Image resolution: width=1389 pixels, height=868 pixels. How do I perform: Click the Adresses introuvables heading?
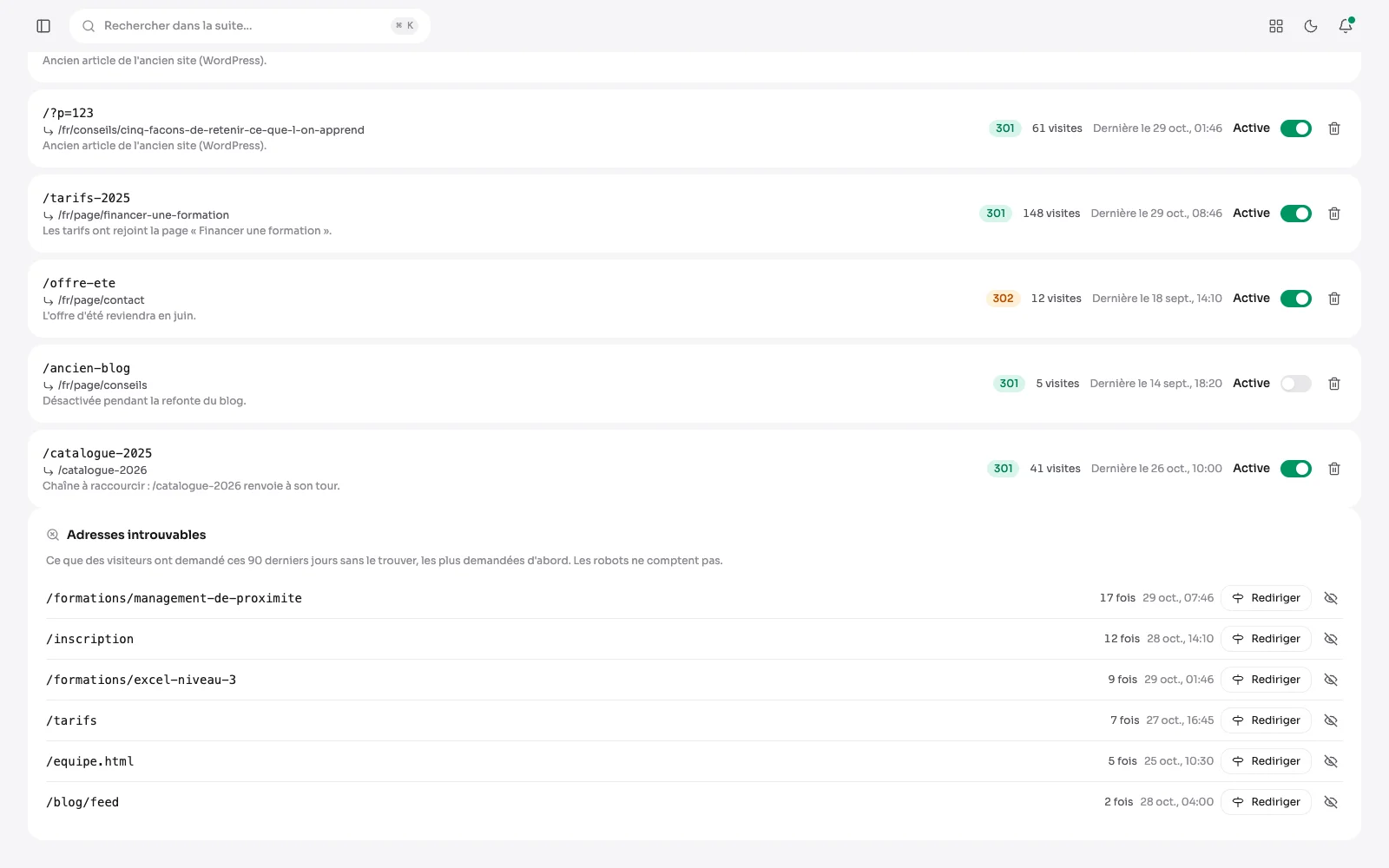point(136,535)
